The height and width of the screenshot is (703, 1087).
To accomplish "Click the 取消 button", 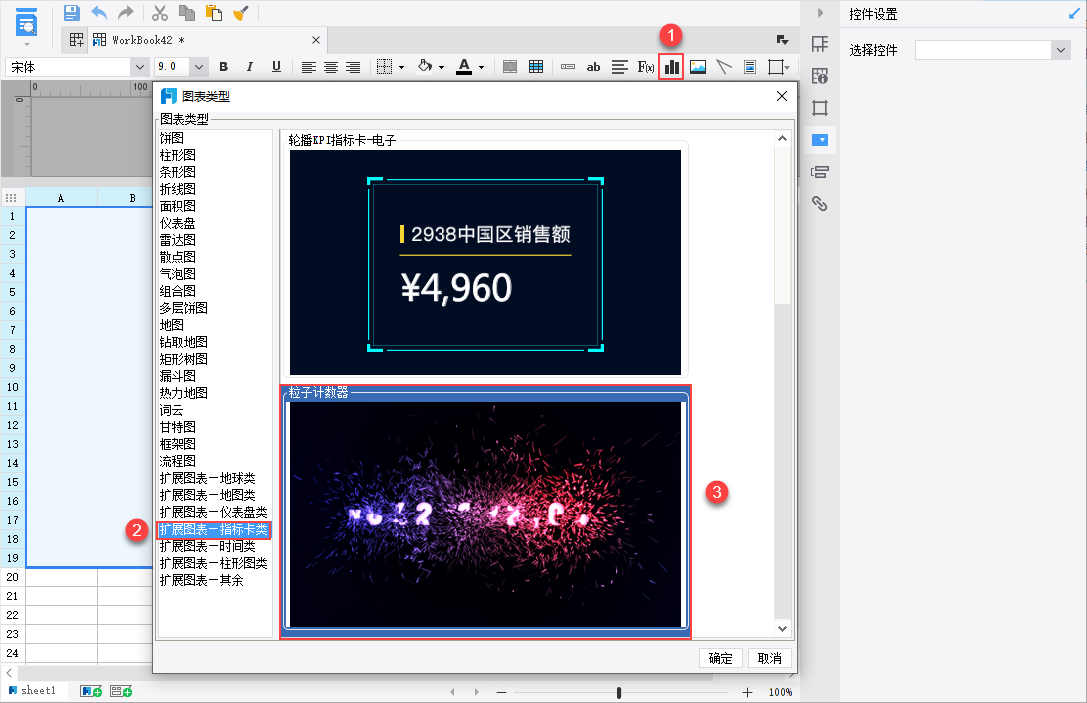I will coord(769,658).
